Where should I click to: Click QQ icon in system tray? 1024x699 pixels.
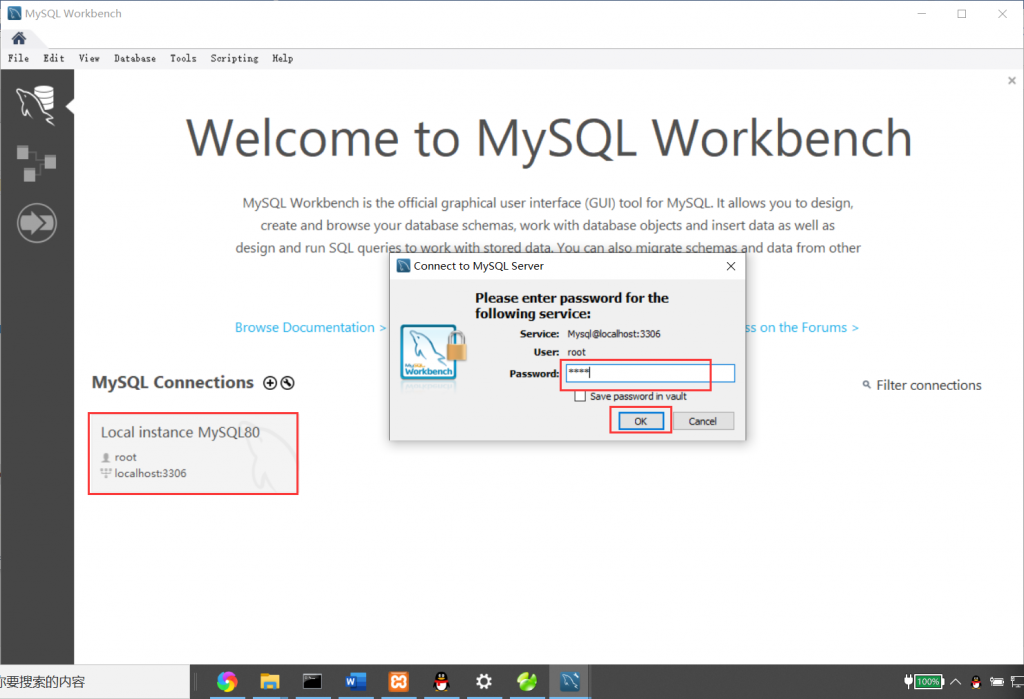976,682
